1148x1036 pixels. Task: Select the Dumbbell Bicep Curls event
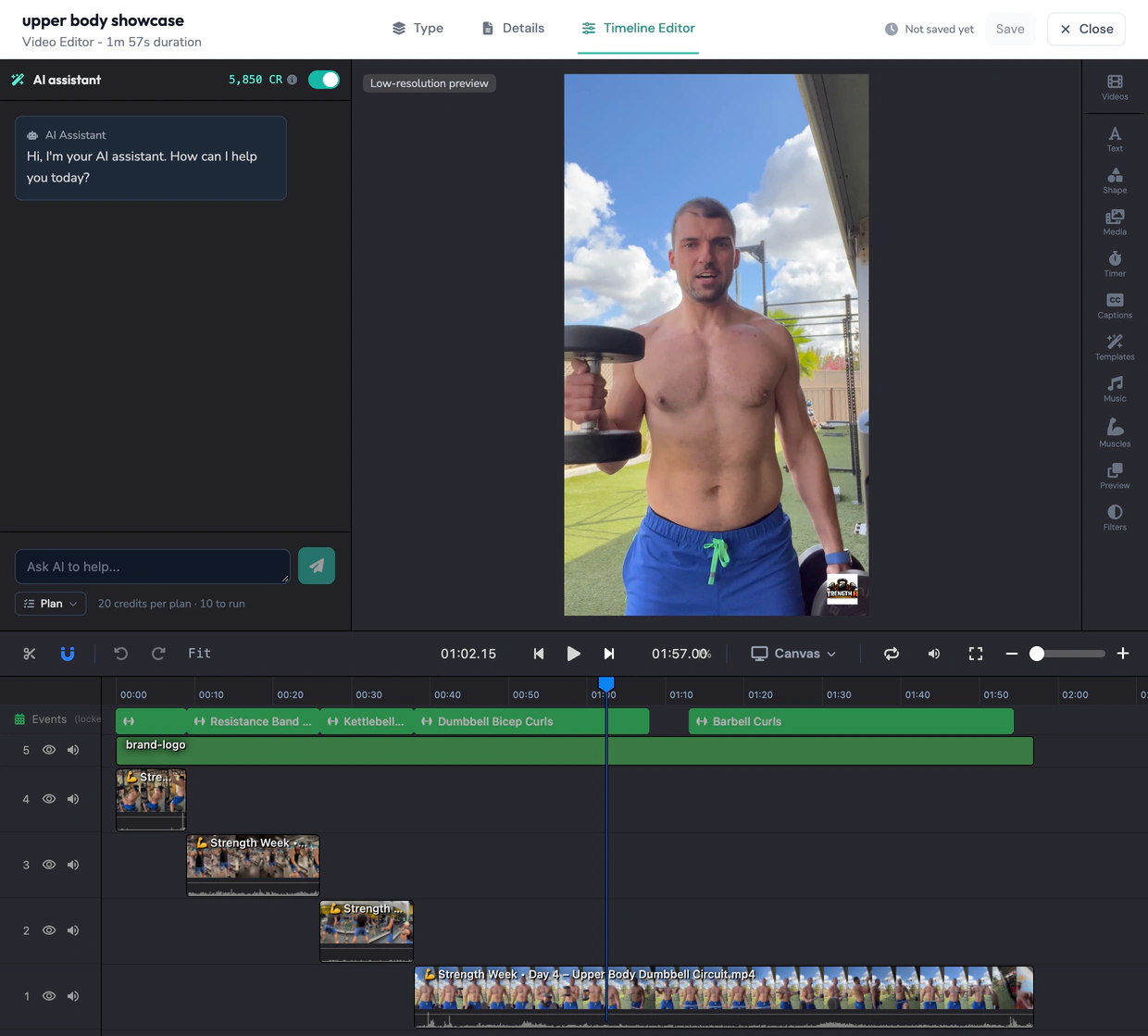click(x=531, y=721)
